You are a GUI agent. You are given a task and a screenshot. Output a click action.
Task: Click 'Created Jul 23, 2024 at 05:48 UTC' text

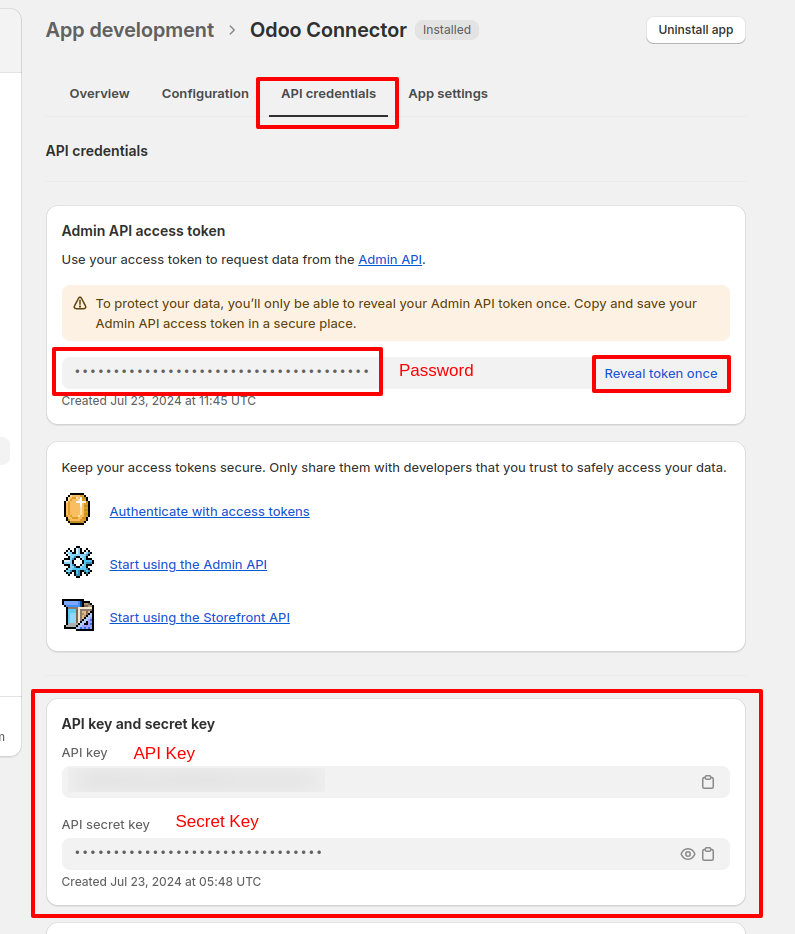161,882
